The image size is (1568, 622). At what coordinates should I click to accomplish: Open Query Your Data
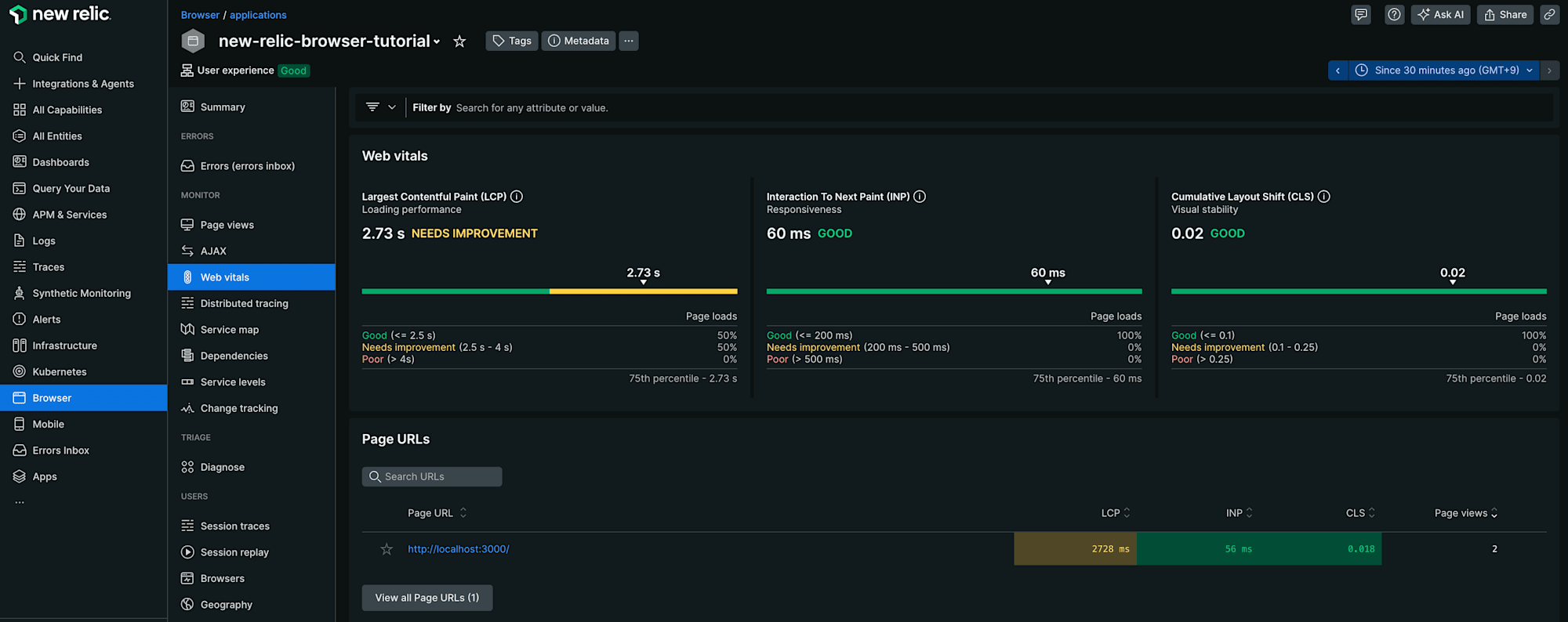coord(84,189)
